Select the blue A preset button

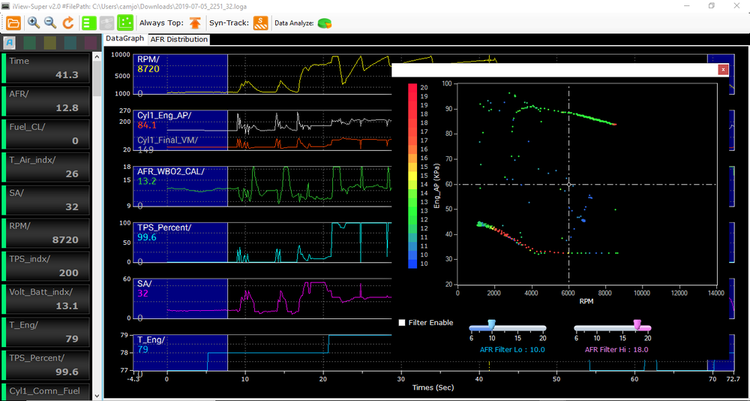9,43
